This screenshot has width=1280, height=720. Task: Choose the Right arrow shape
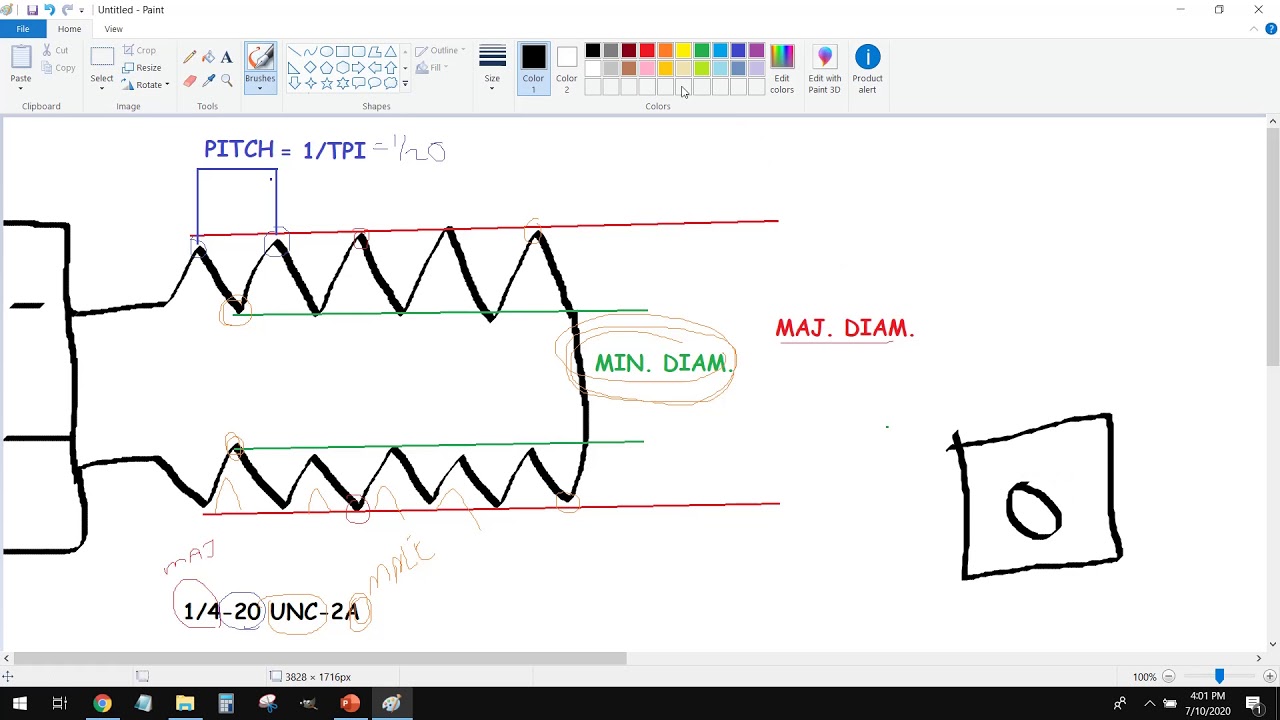(x=358, y=68)
